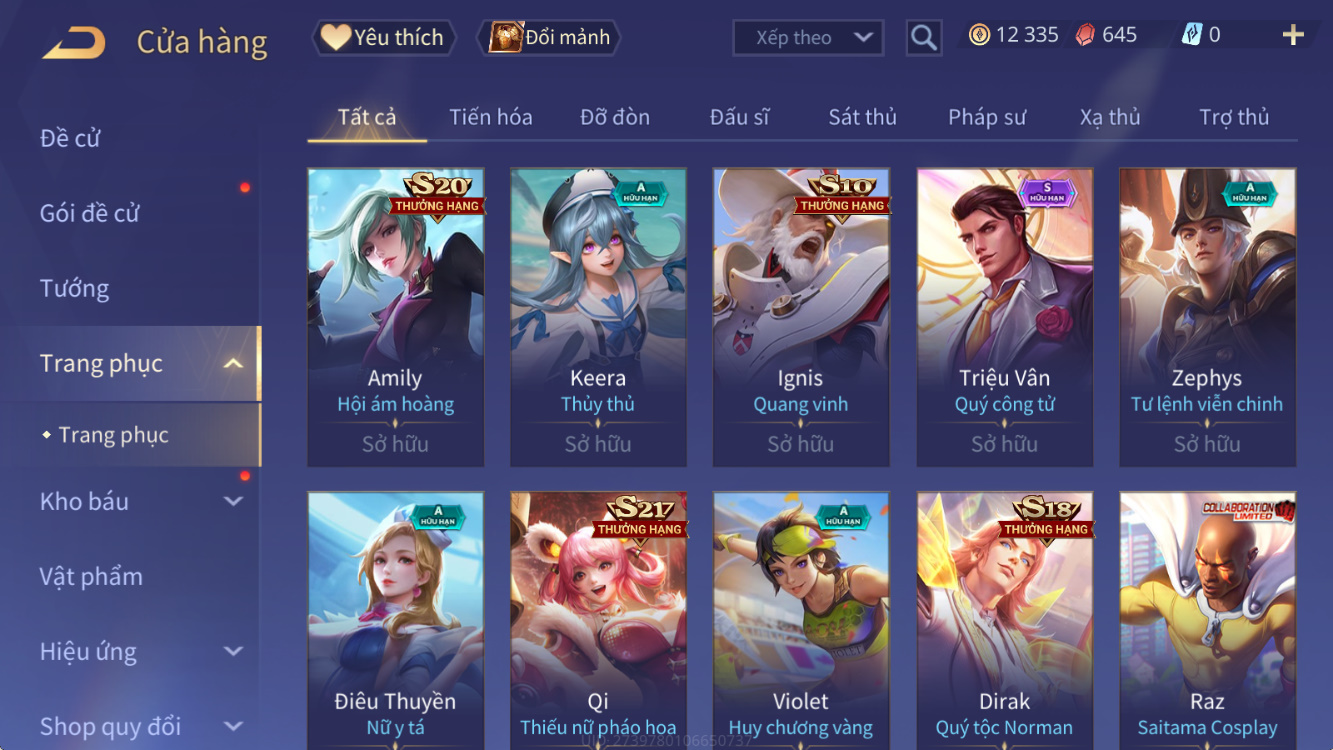Tap the blue voucher ticket icon
1333x750 pixels.
click(x=1191, y=35)
